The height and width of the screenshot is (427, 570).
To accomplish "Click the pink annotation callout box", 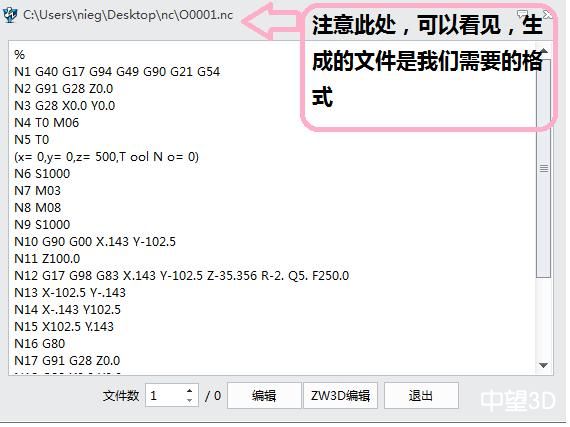I will coord(428,65).
